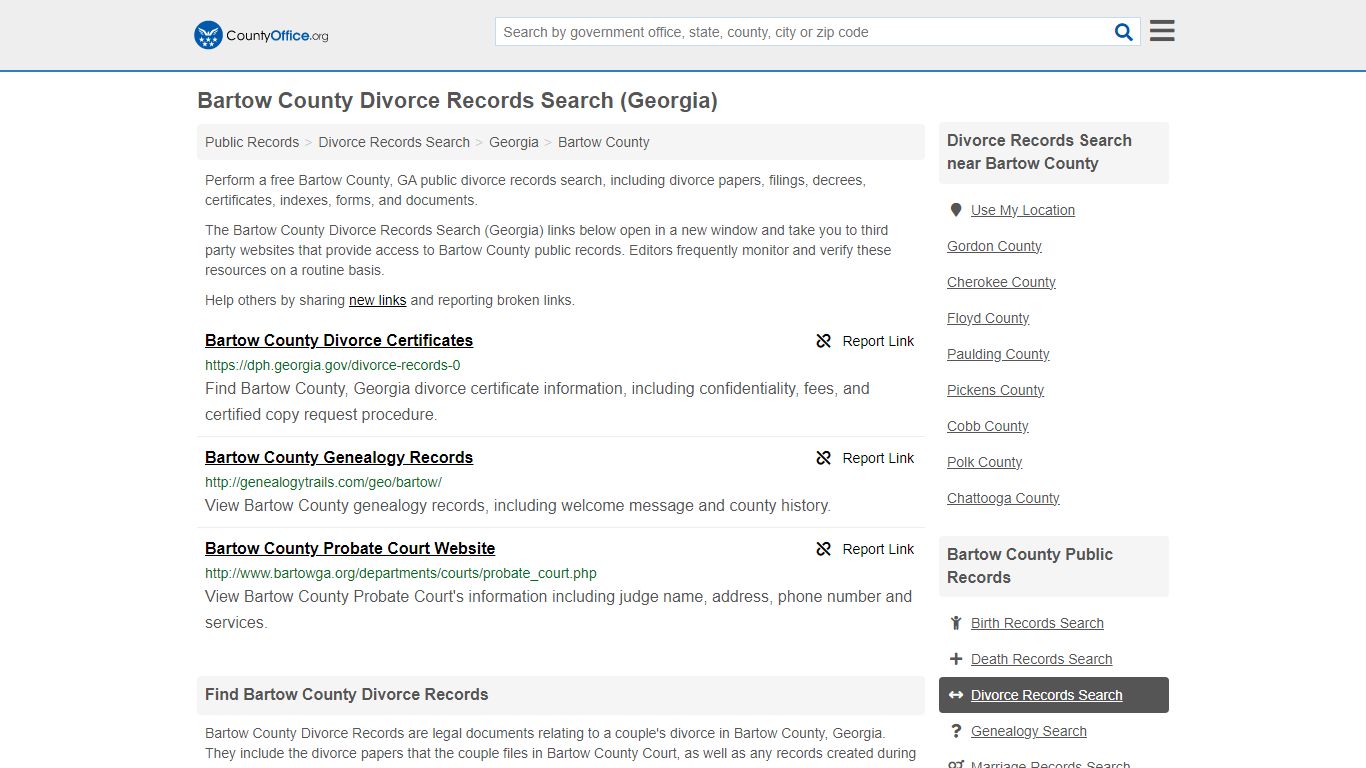Open Bartow County Probate Court Website

350,548
